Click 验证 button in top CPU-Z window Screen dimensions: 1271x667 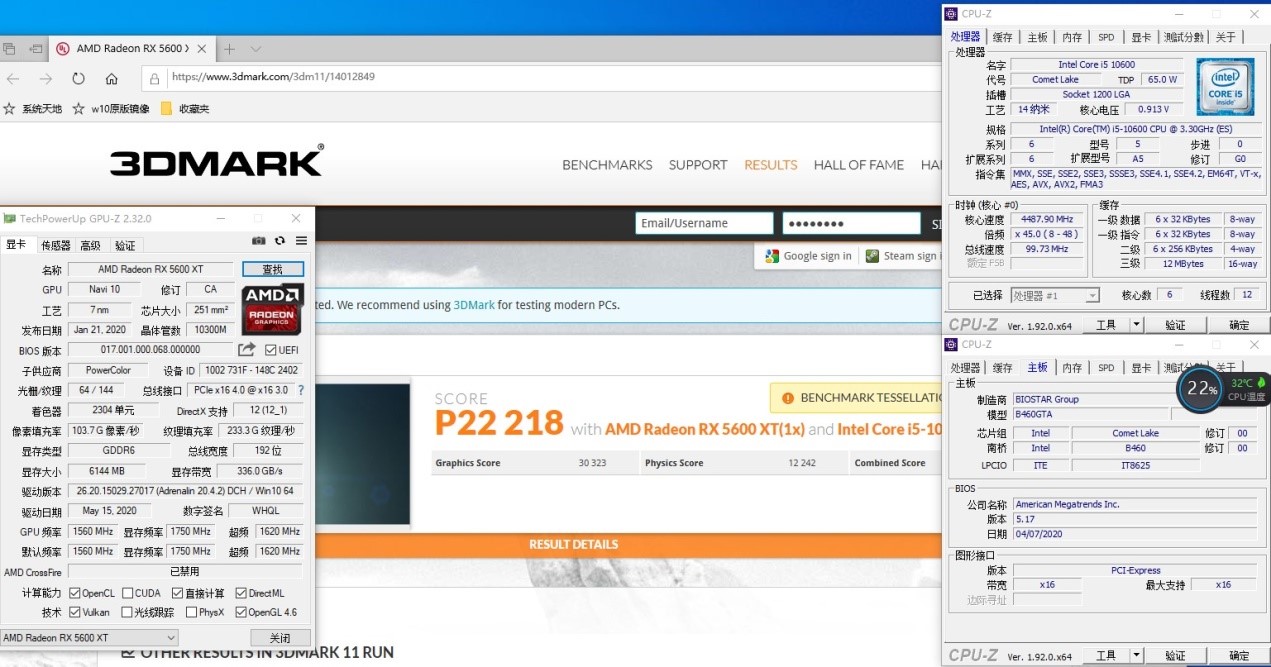(1175, 325)
